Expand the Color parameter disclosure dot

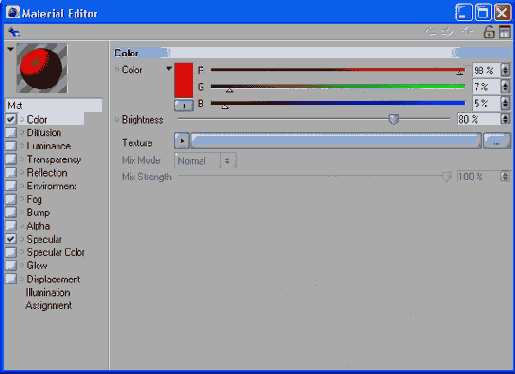pos(117,70)
